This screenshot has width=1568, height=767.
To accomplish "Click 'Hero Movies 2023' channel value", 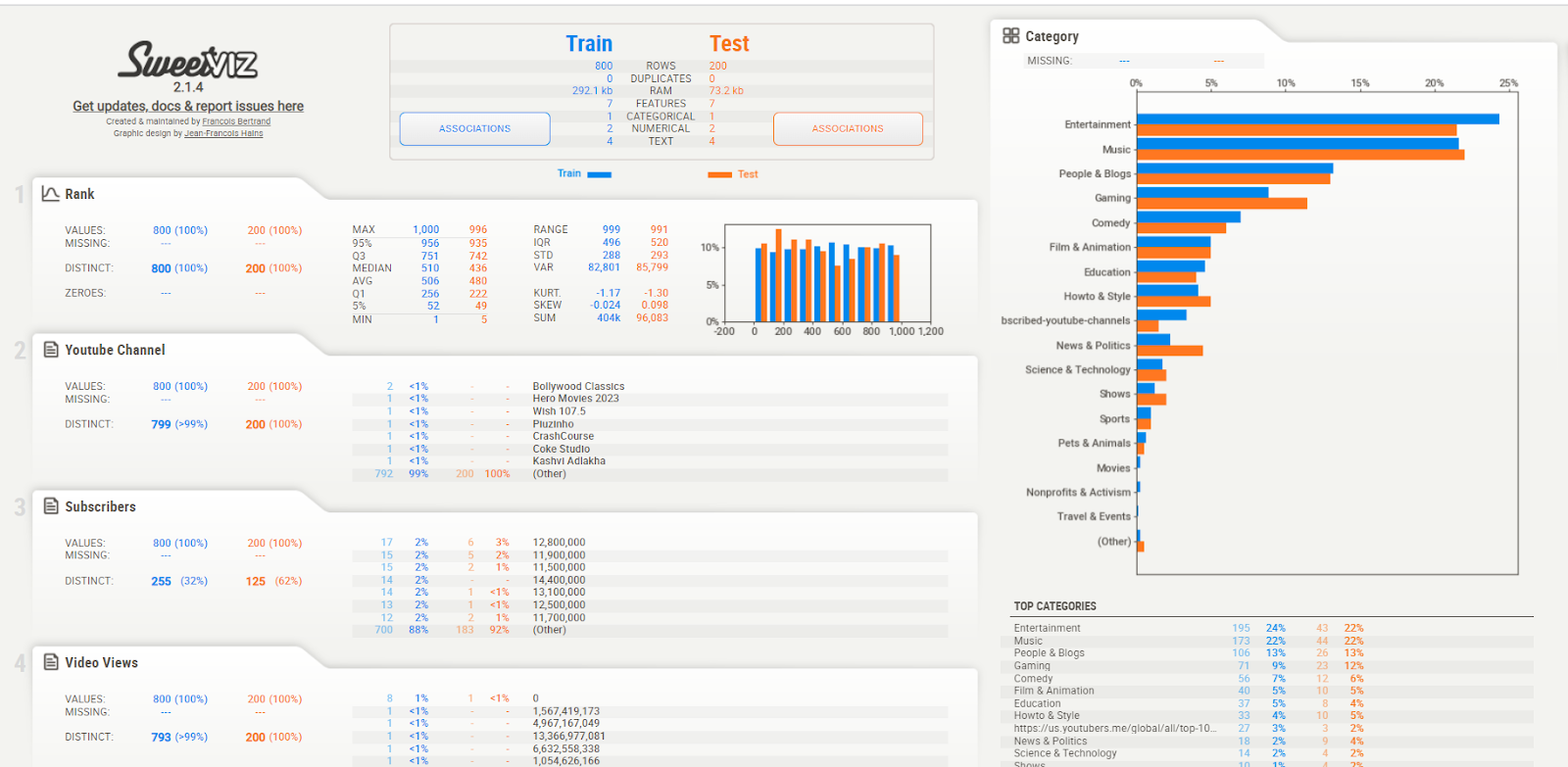I will point(575,399).
